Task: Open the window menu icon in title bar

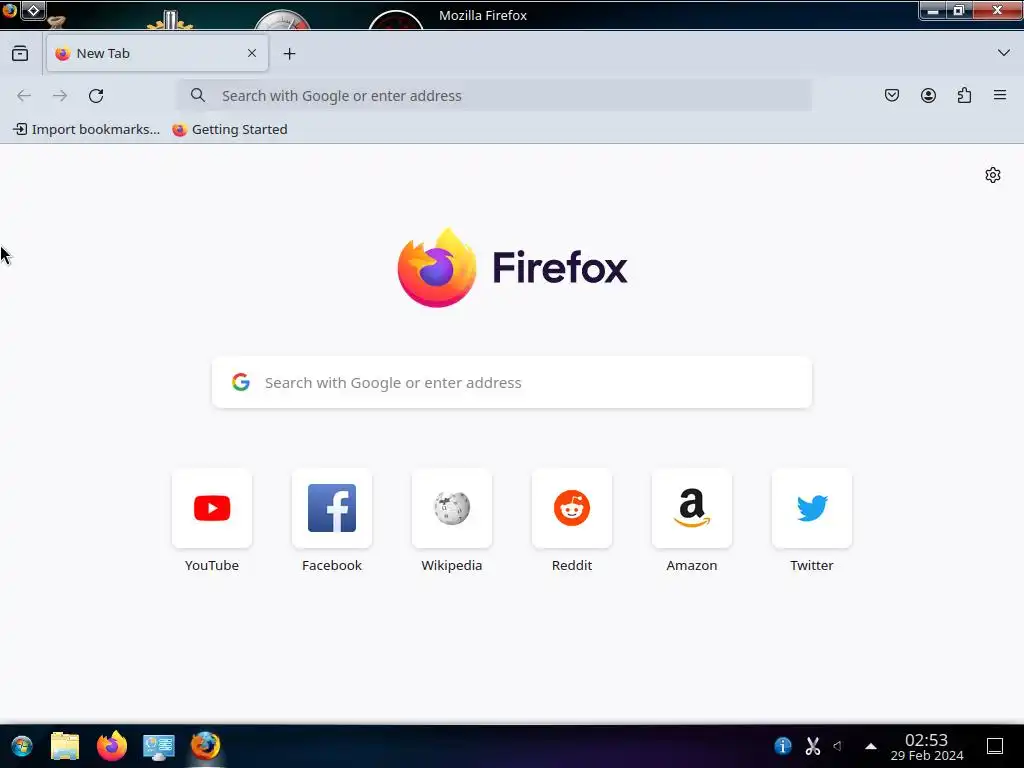Action: pos(10,10)
